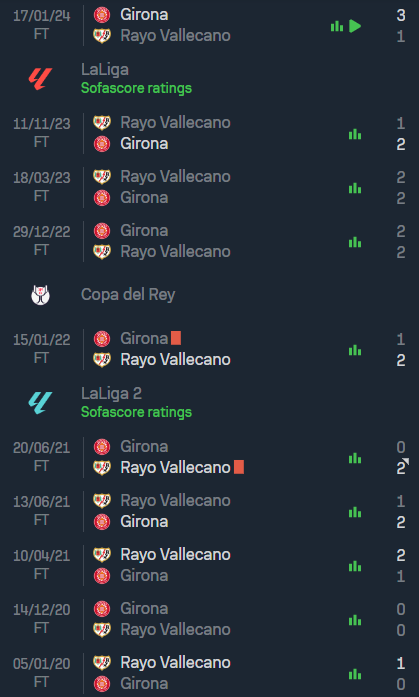Play highlights of the 17/01/24 match

coord(355,26)
